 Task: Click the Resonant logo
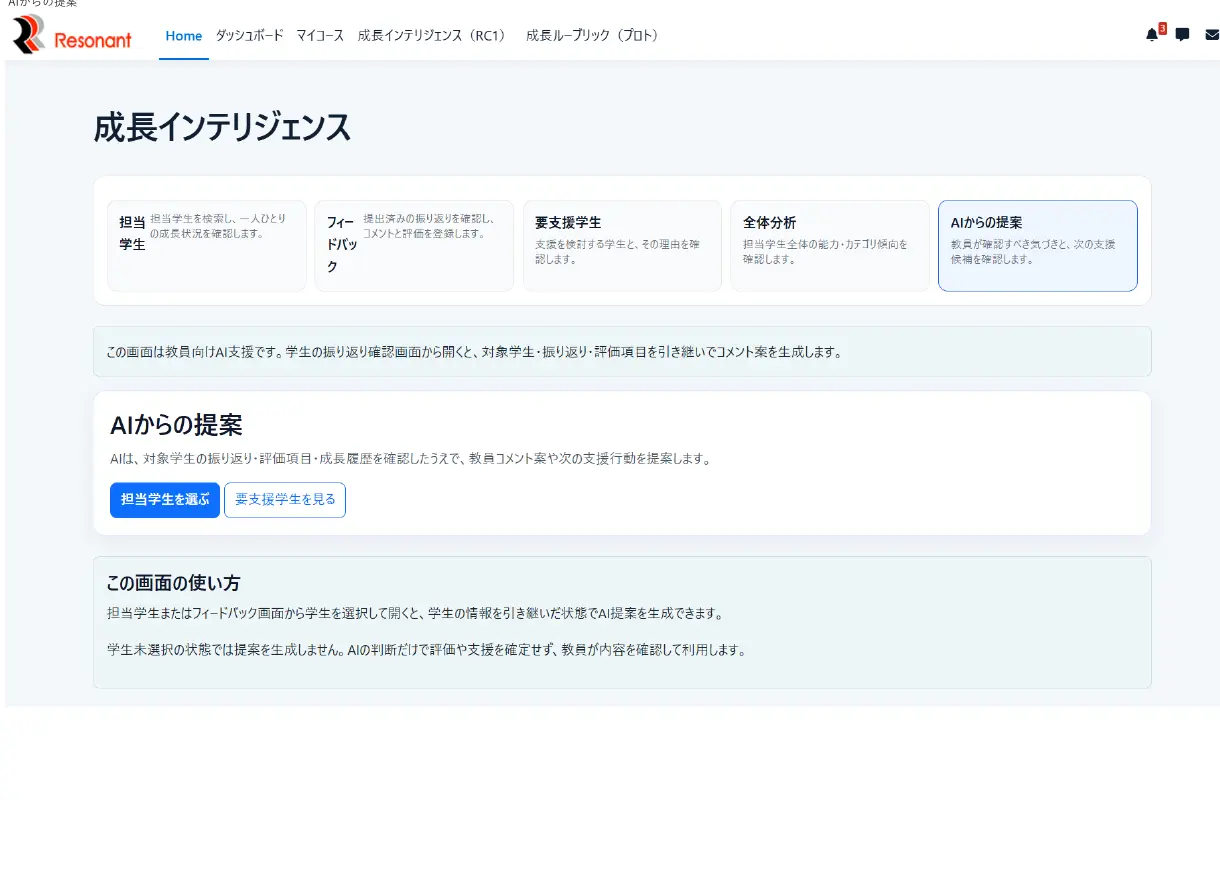click(x=72, y=35)
